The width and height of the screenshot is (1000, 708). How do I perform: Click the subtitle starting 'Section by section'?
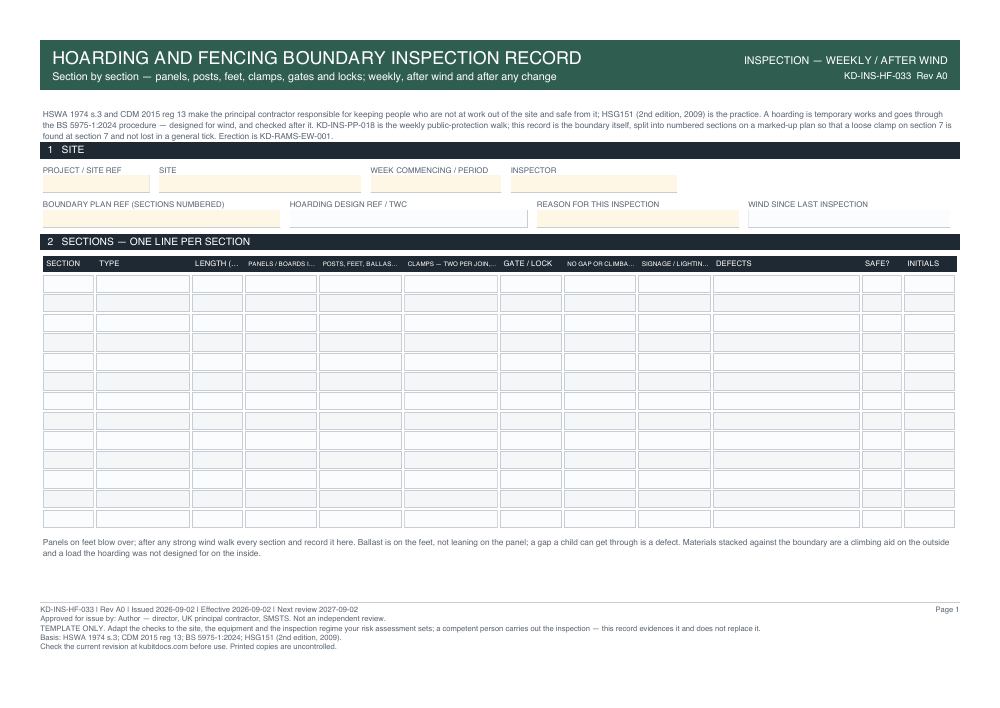(x=304, y=77)
